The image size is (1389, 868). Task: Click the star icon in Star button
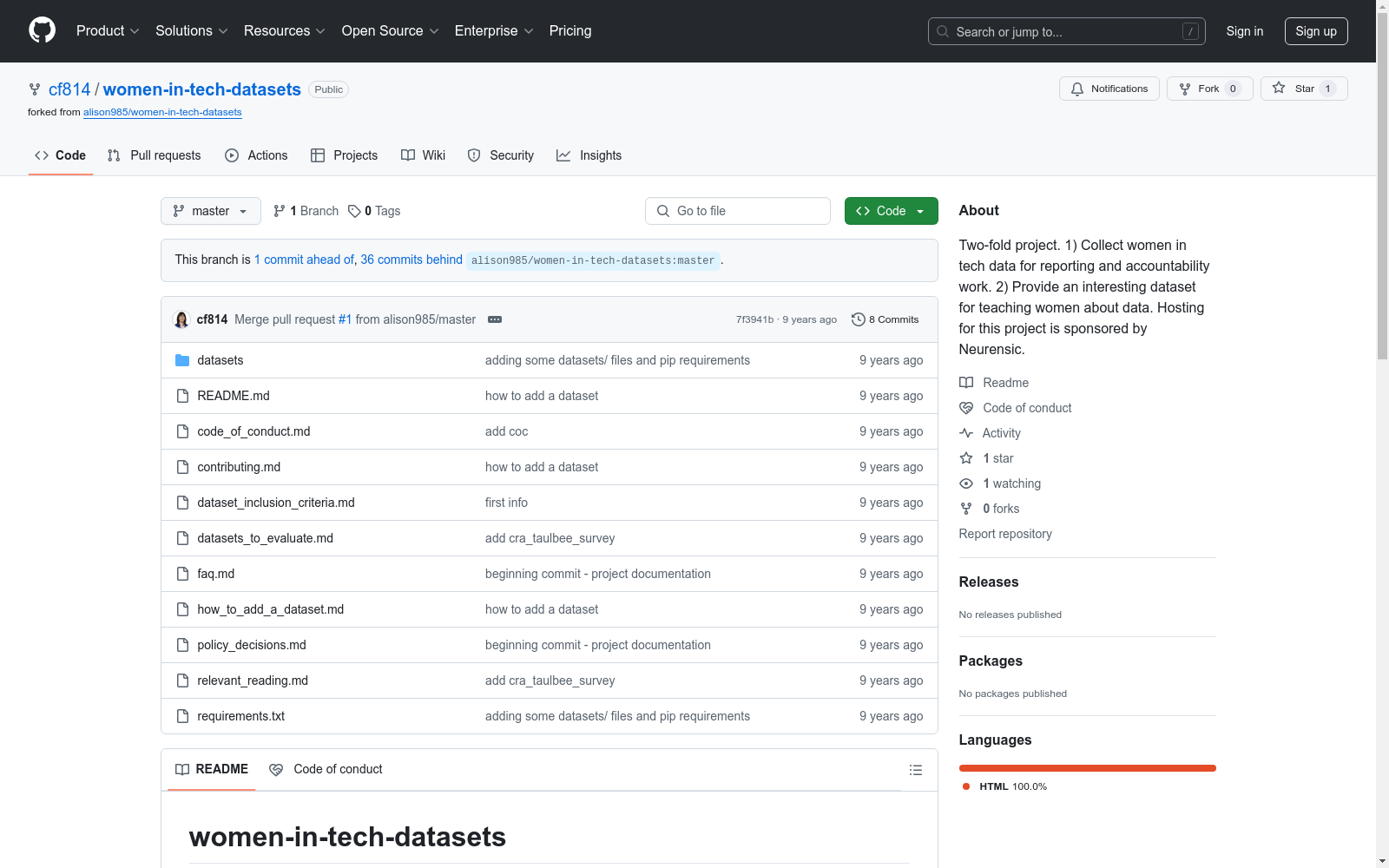[x=1279, y=88]
